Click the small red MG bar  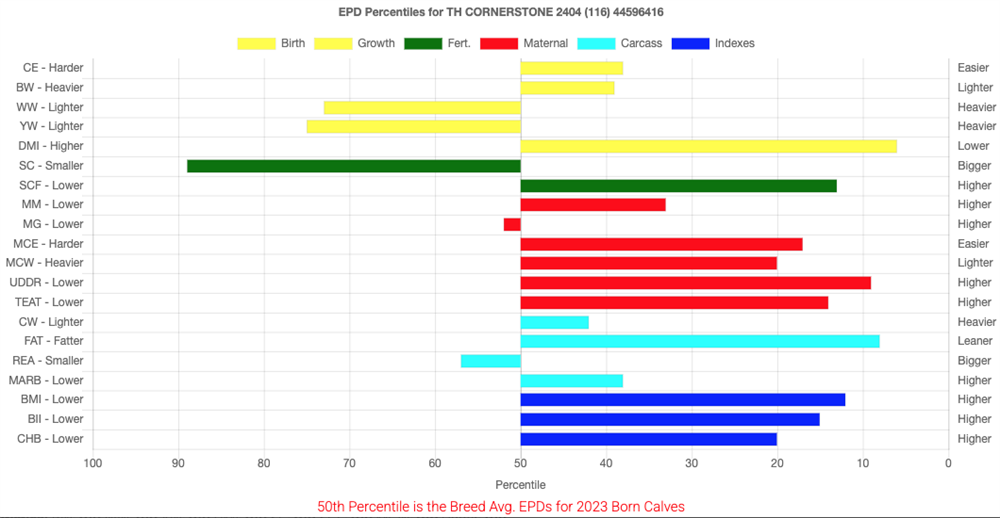tap(512, 224)
